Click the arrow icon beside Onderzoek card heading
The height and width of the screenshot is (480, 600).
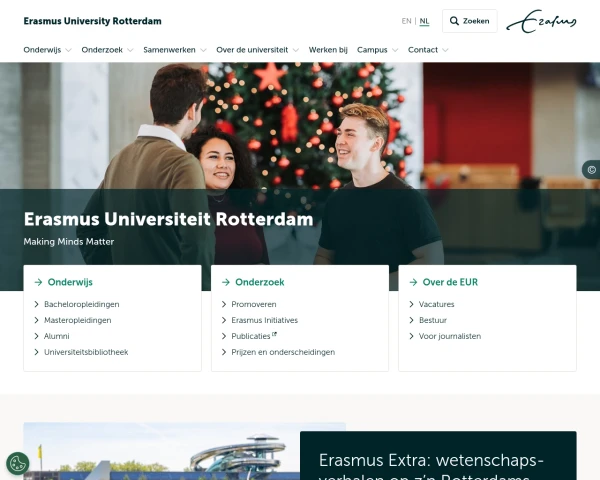point(226,282)
